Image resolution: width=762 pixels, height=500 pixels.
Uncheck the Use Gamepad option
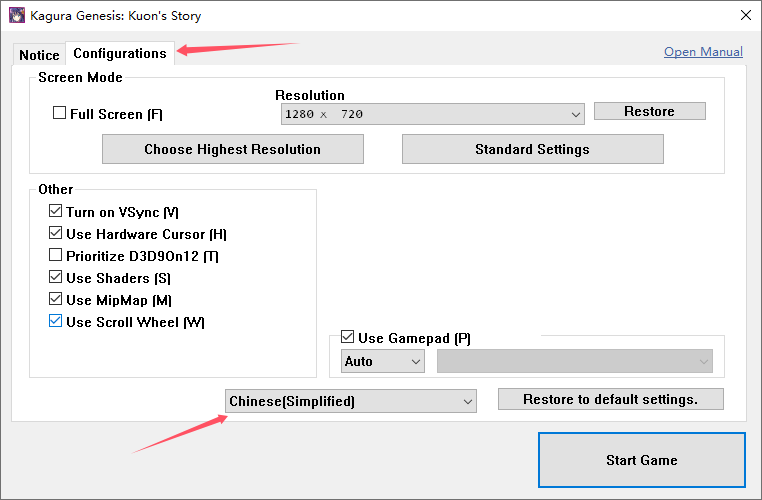(348, 338)
